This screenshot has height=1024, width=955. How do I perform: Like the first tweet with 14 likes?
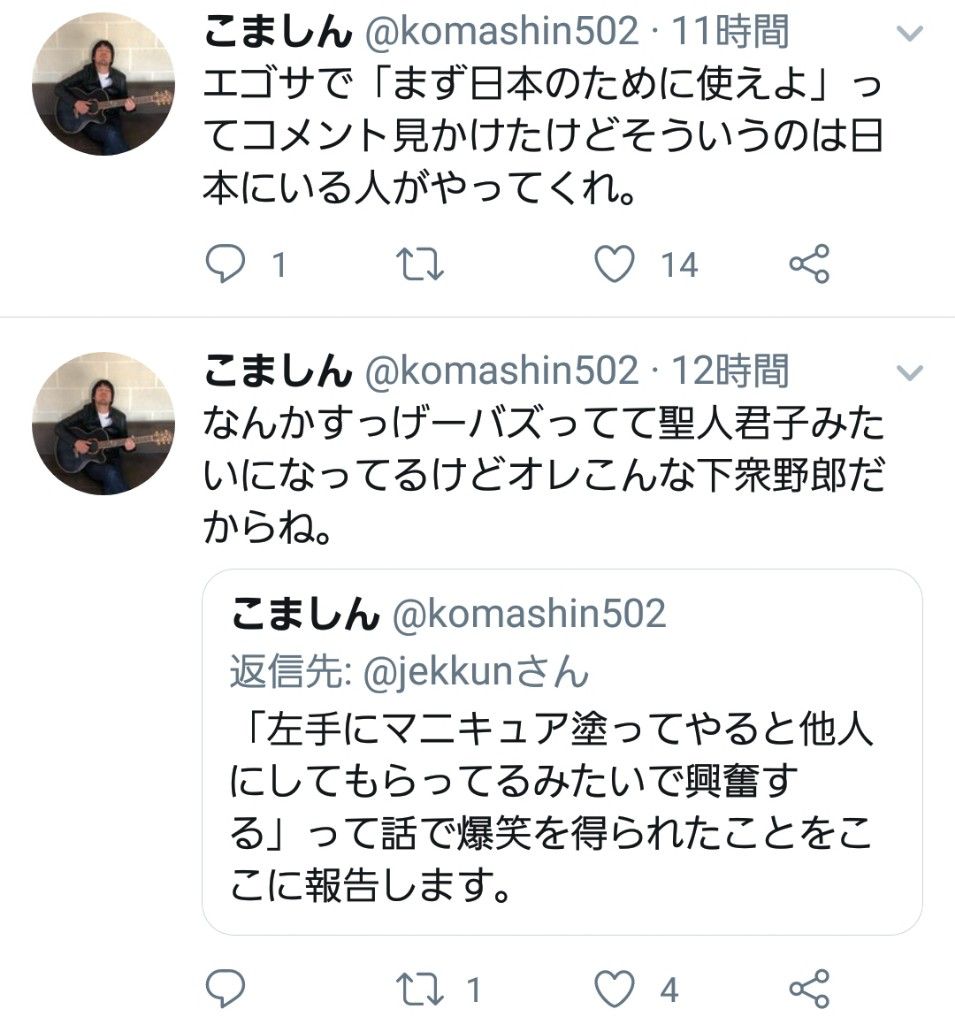[x=615, y=264]
